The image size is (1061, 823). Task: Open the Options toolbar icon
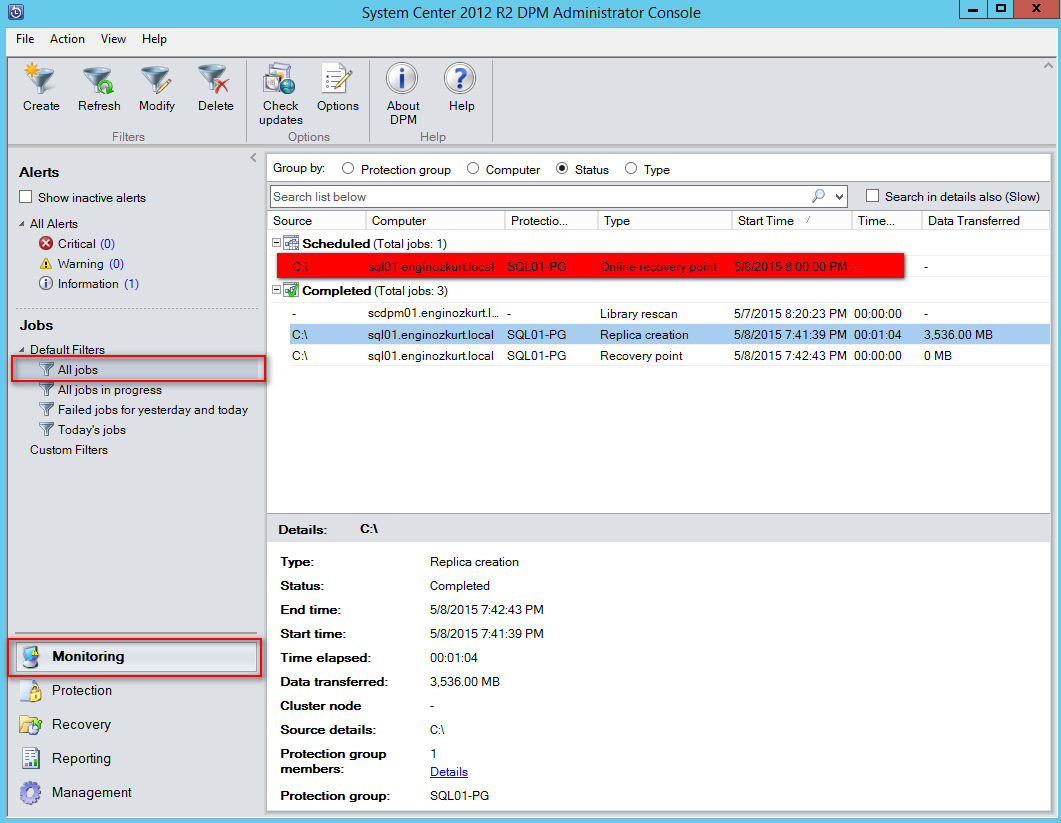point(337,79)
